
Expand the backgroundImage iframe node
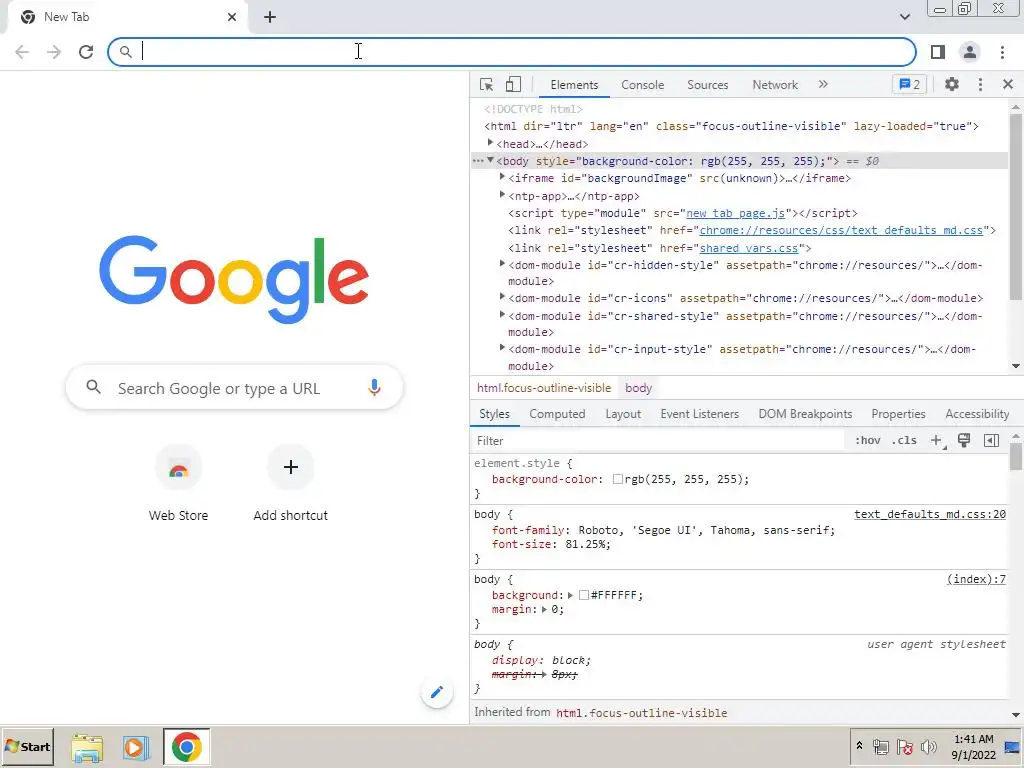[x=502, y=177]
